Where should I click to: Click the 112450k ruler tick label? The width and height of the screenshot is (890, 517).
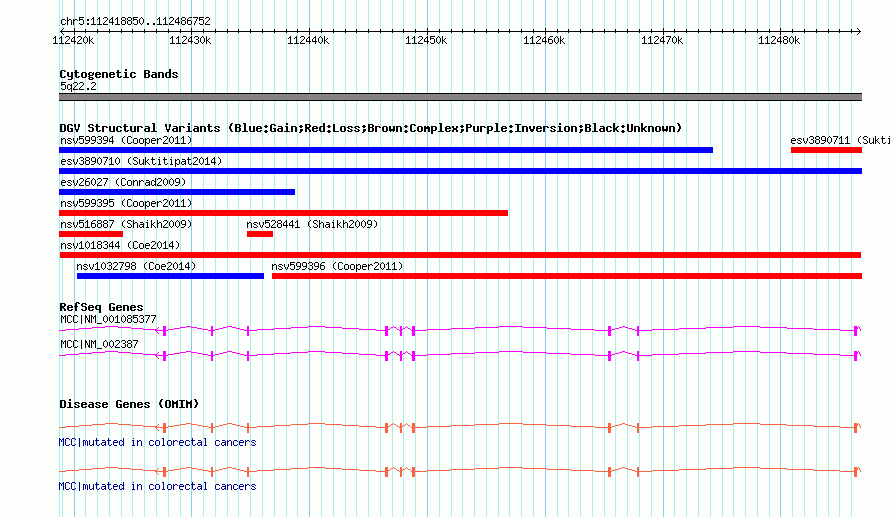coord(426,40)
